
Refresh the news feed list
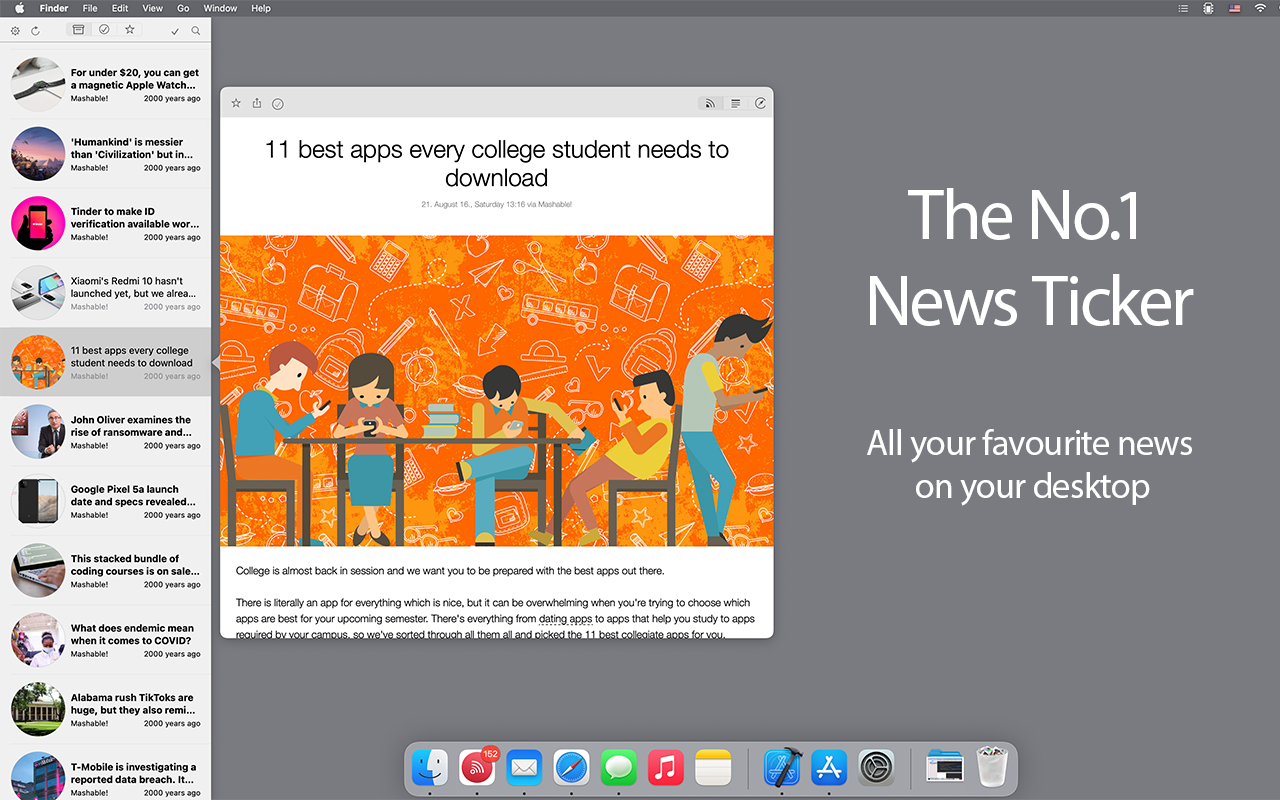(35, 31)
